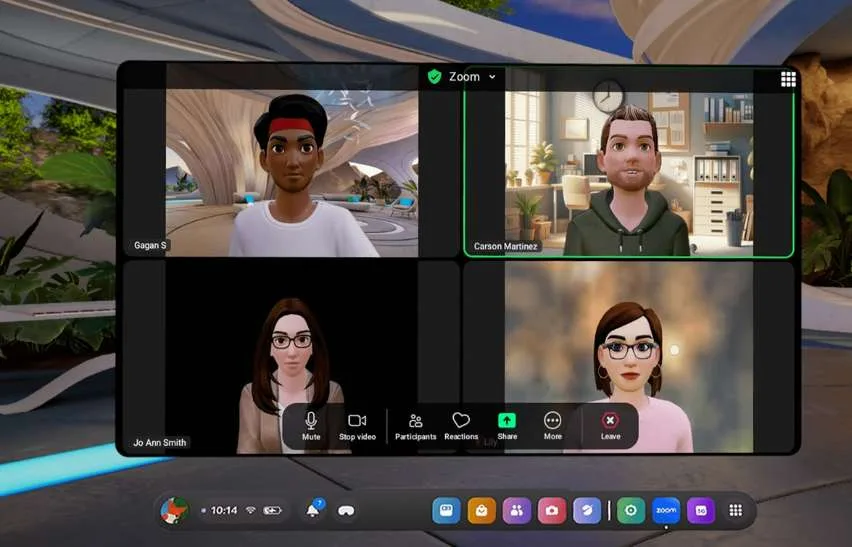Select the pink sweater avatar's video tile

[x=629, y=357]
